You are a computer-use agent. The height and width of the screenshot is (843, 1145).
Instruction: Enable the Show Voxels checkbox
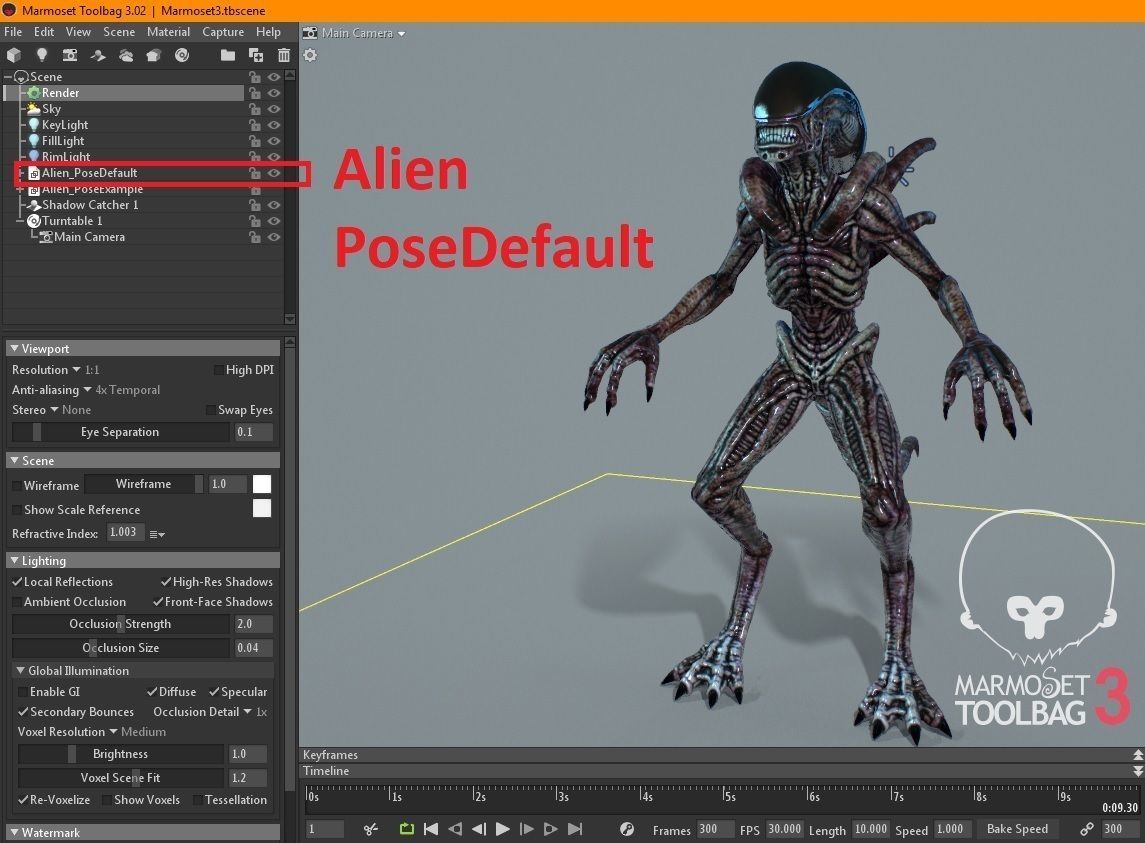(107, 800)
